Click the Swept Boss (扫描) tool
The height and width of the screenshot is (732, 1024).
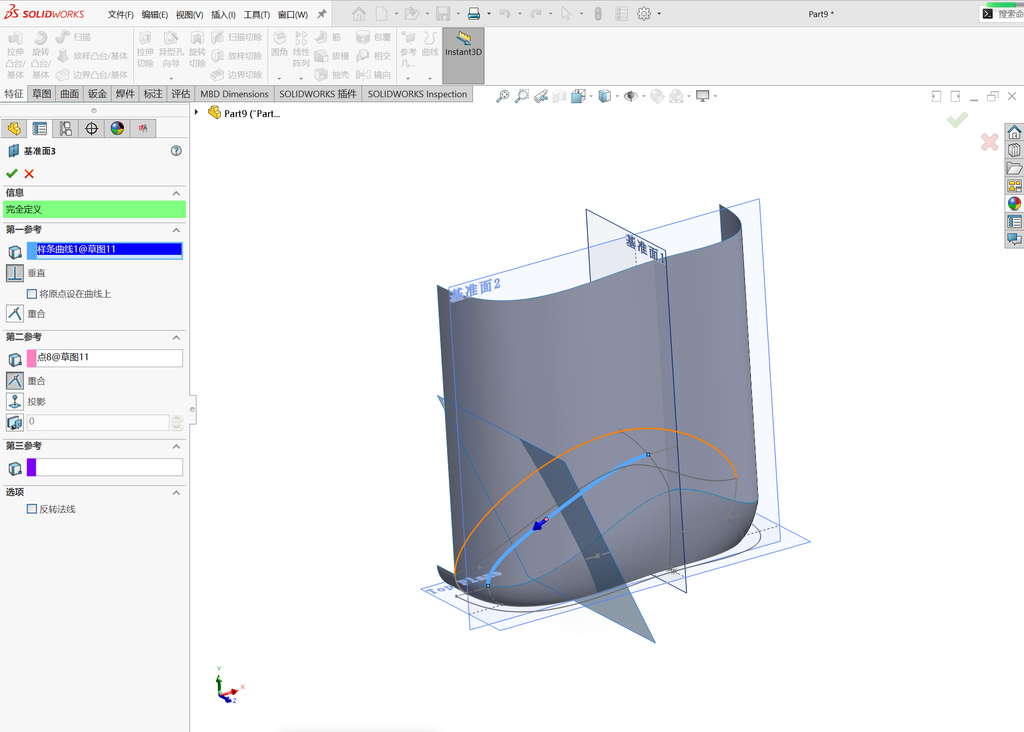pyautogui.click(x=74, y=37)
